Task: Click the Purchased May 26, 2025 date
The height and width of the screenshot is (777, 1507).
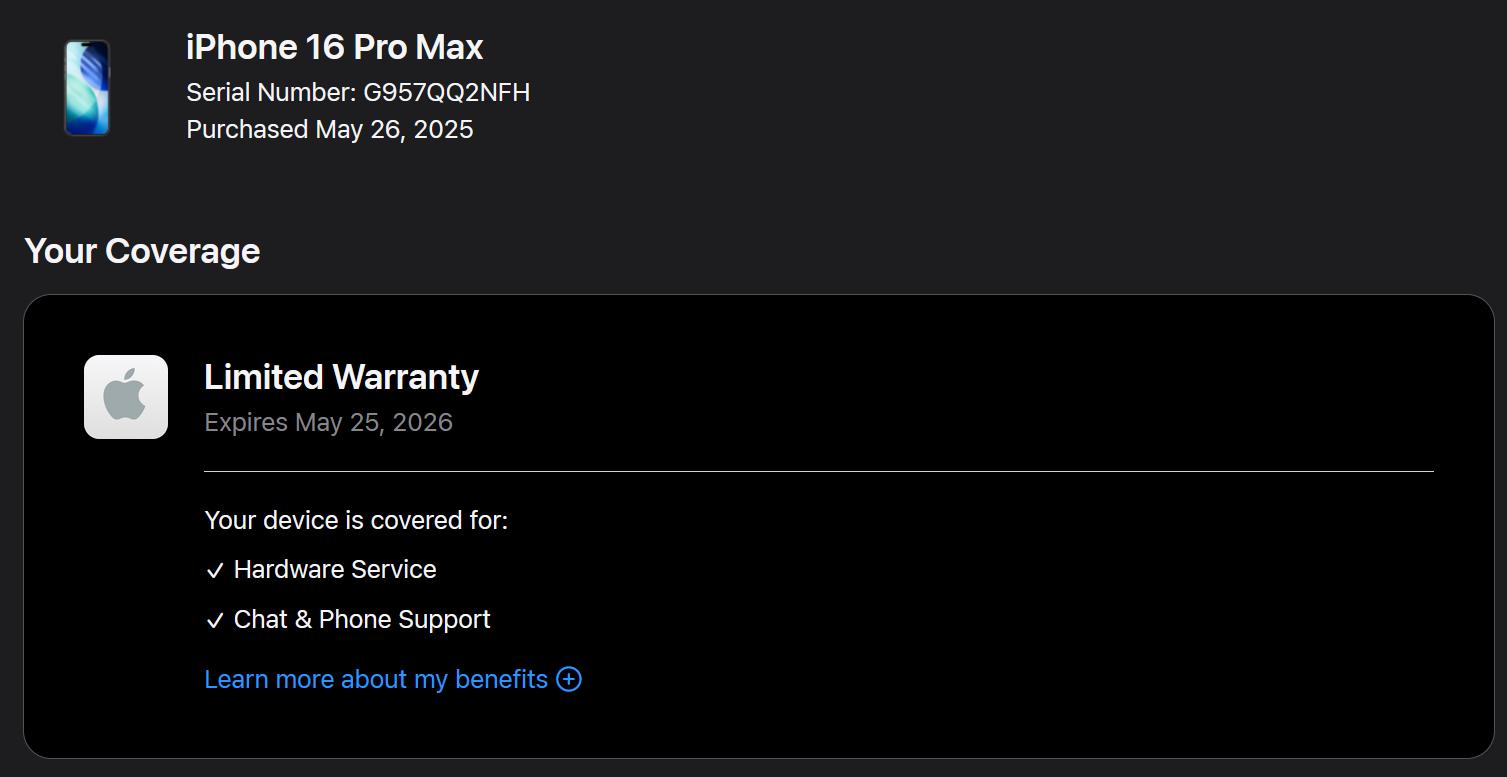Action: (394, 130)
